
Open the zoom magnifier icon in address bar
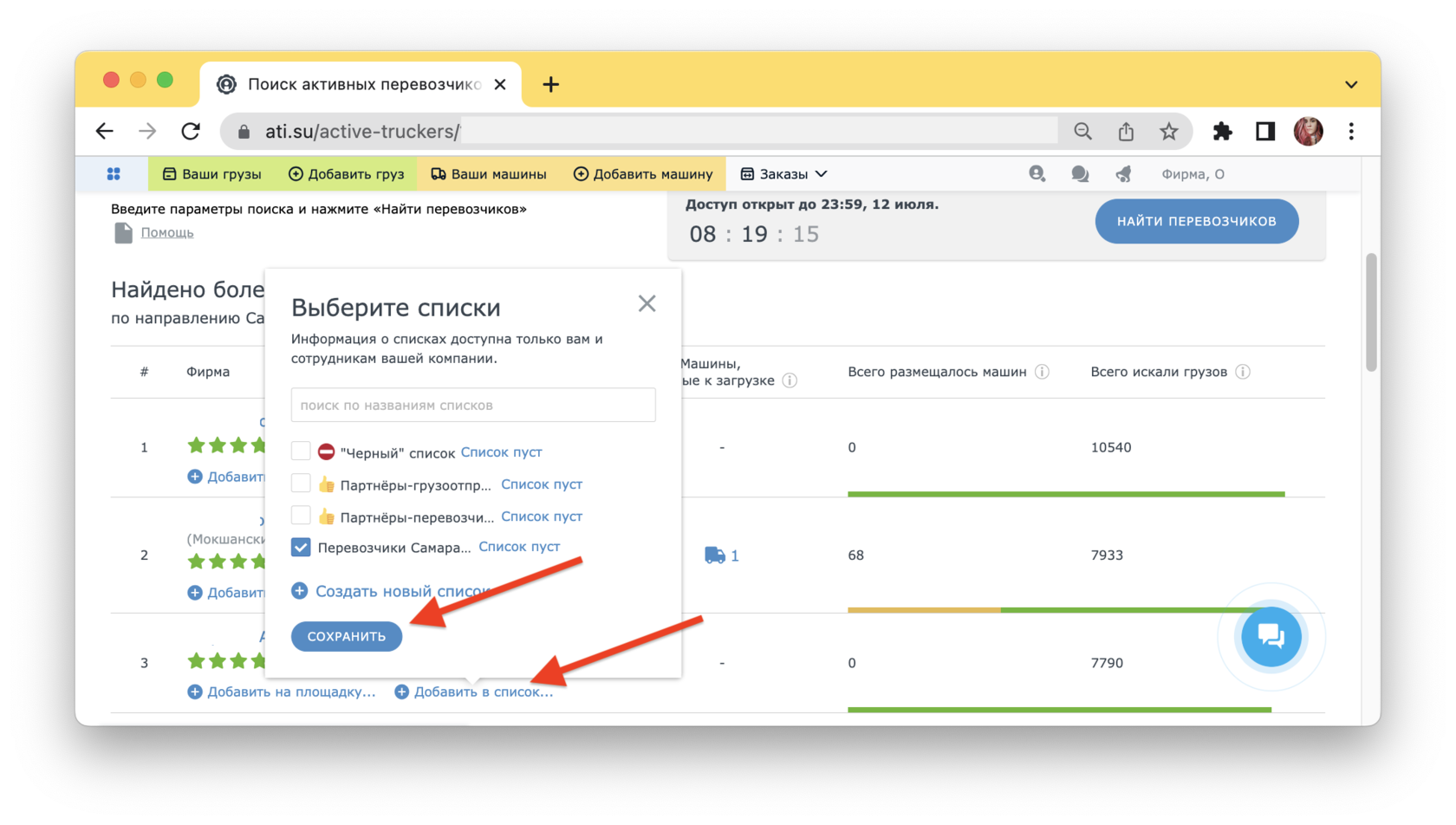pyautogui.click(x=1082, y=131)
